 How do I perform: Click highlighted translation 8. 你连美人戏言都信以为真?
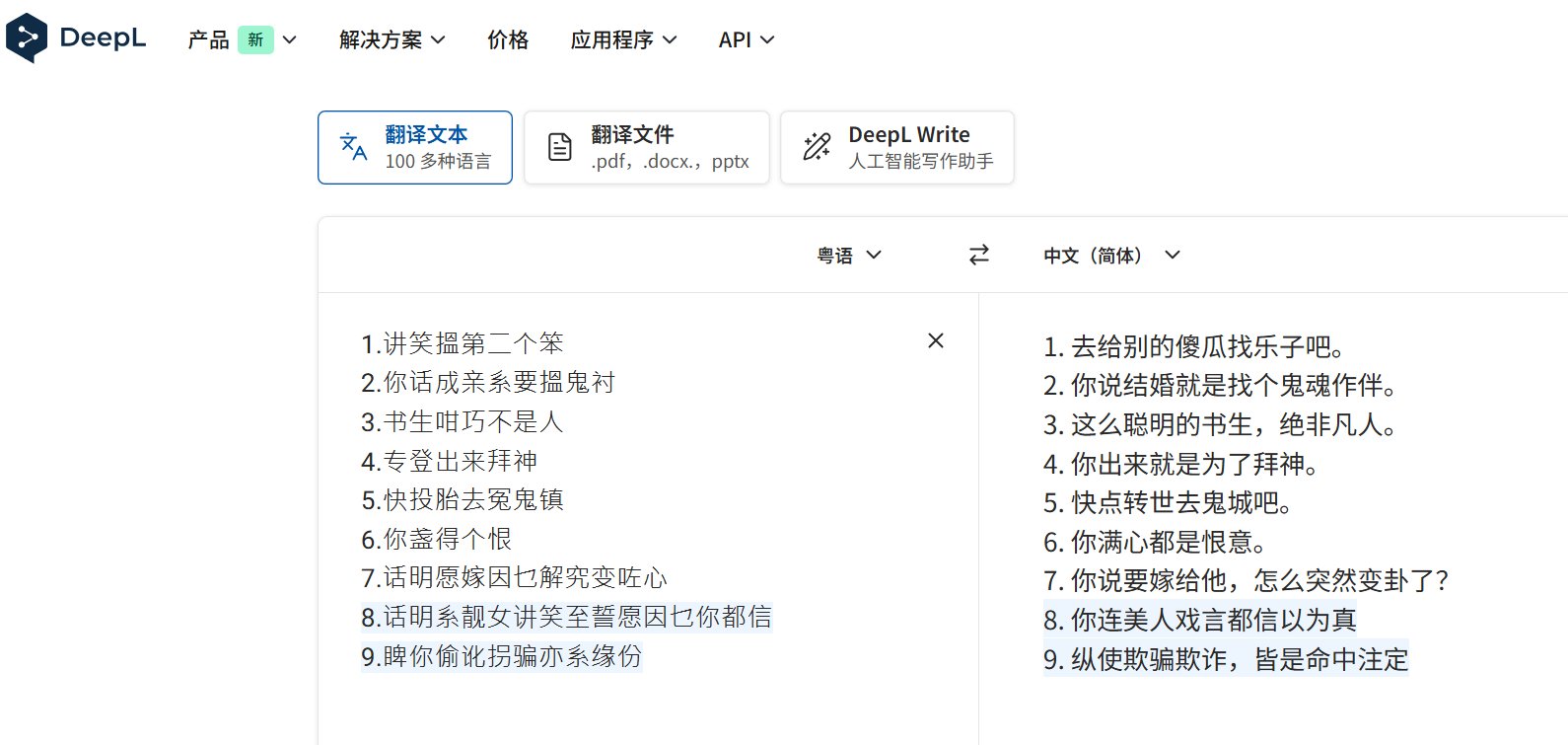1200,620
